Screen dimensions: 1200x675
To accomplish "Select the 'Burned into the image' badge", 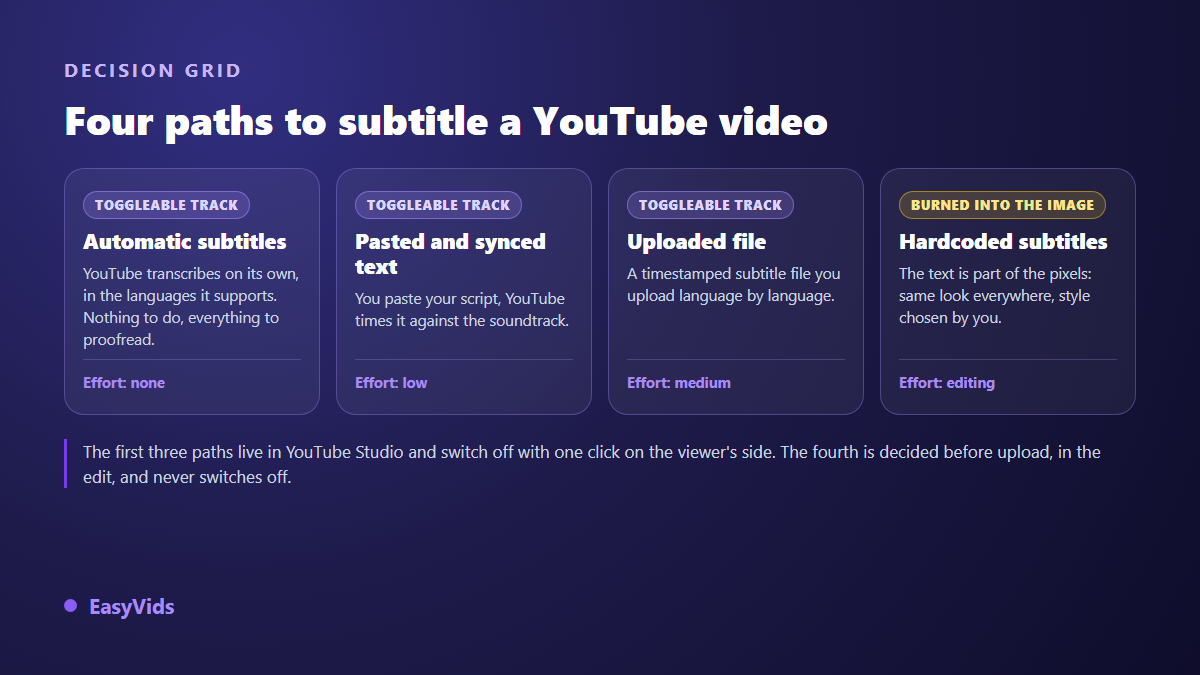I will tap(1002, 205).
